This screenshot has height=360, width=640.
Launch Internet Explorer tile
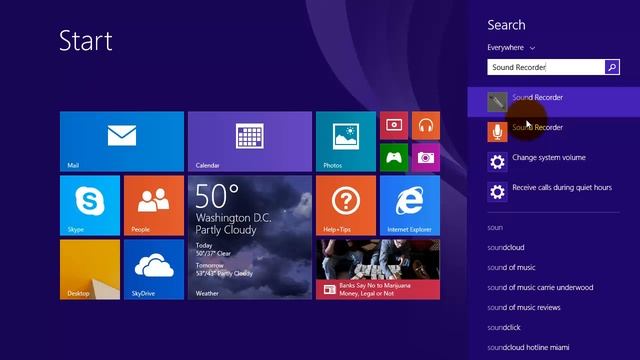click(x=410, y=205)
